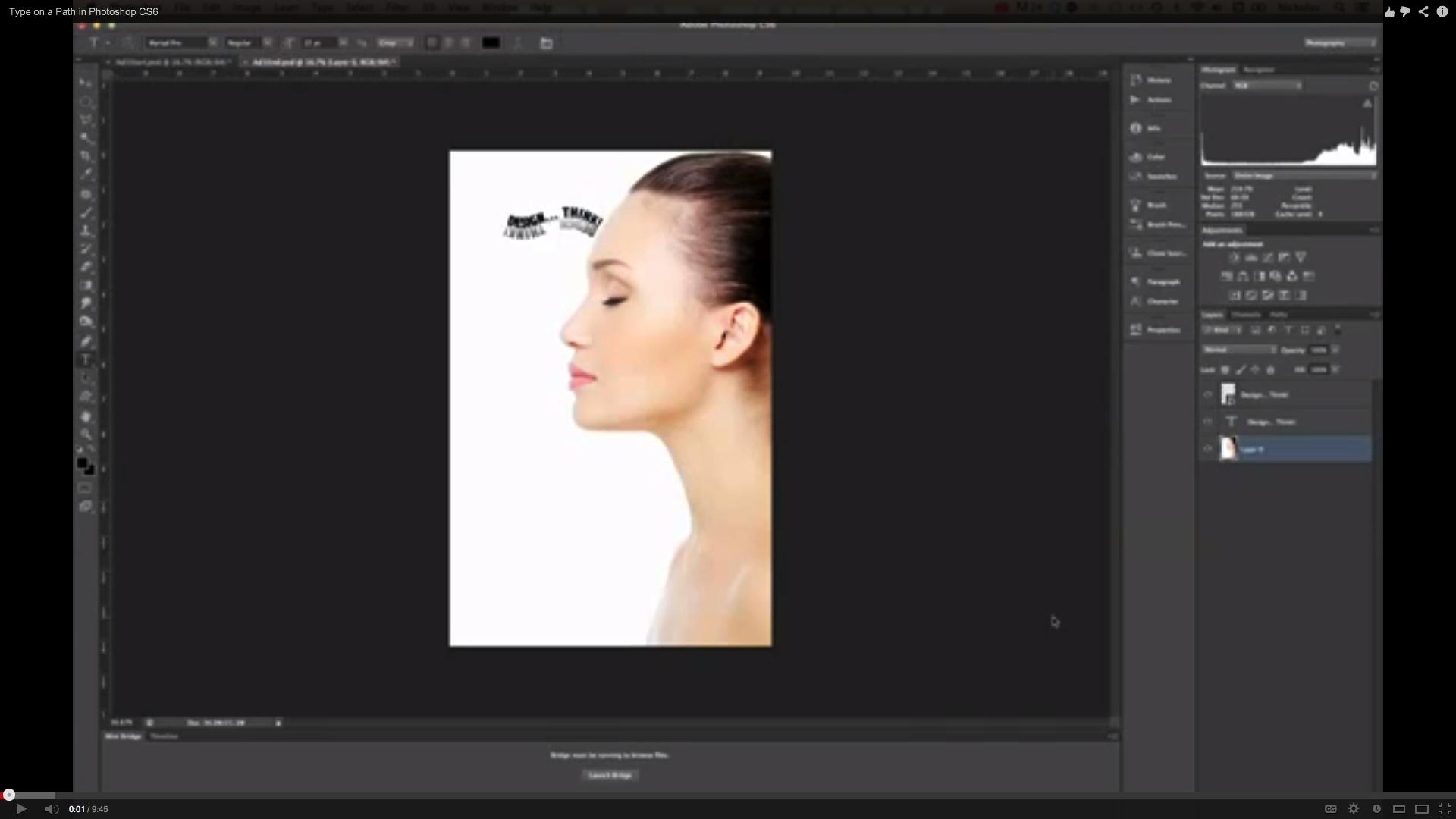This screenshot has width=1456, height=819.
Task: Select the Zoom magnifier tool
Action: [x=86, y=435]
